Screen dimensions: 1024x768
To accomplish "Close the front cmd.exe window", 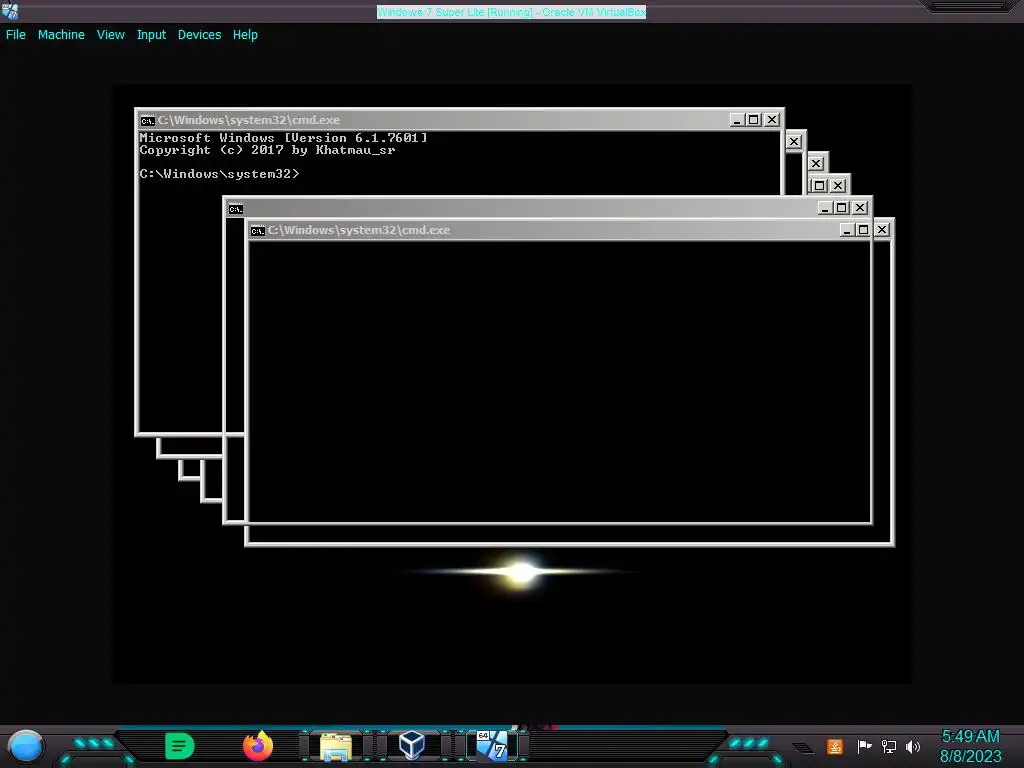I will [882, 230].
